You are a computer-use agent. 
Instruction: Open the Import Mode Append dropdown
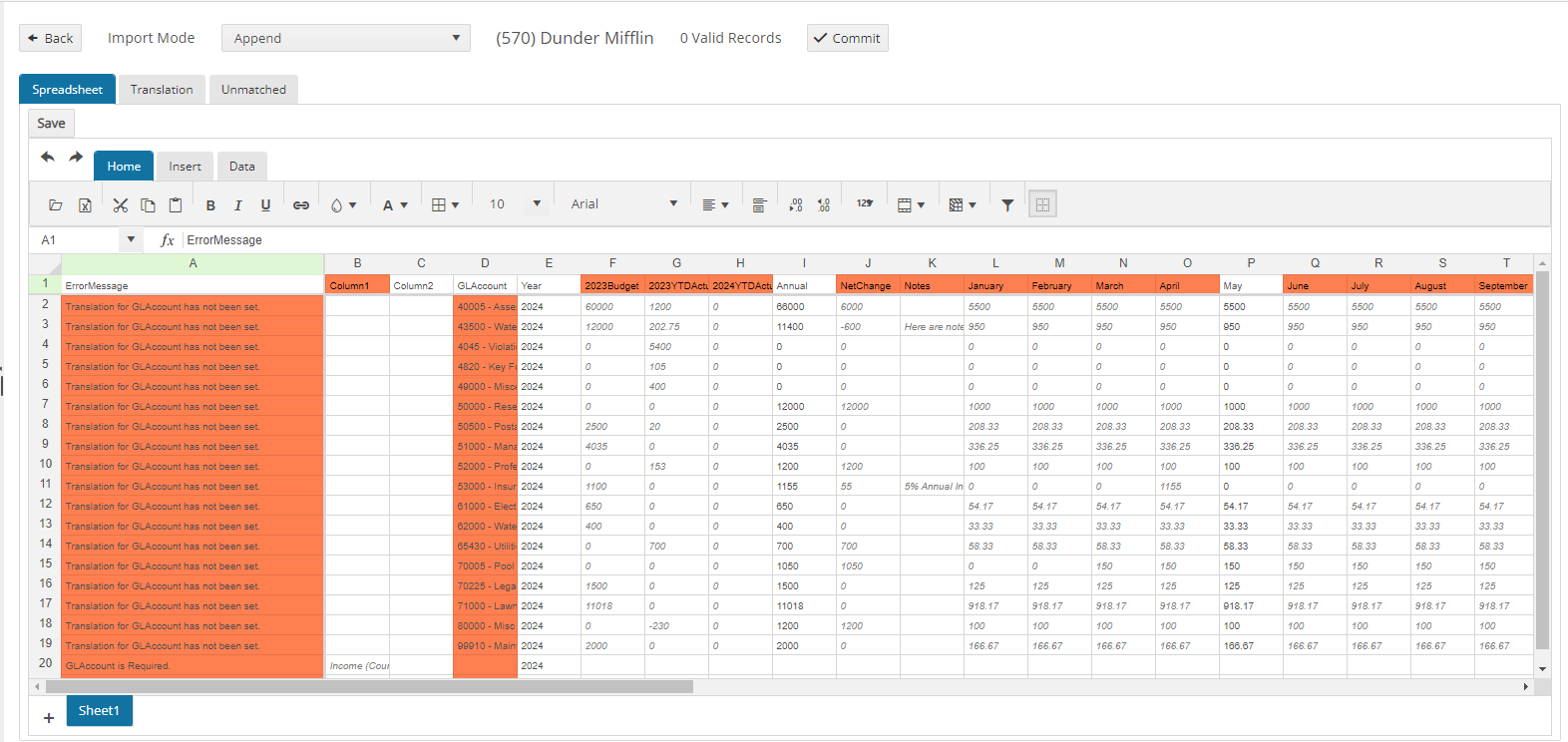point(345,38)
